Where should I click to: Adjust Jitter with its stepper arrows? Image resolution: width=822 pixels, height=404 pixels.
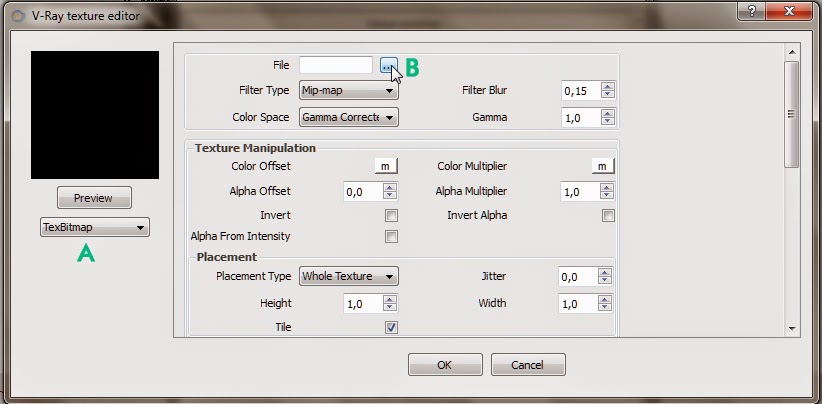(605, 276)
